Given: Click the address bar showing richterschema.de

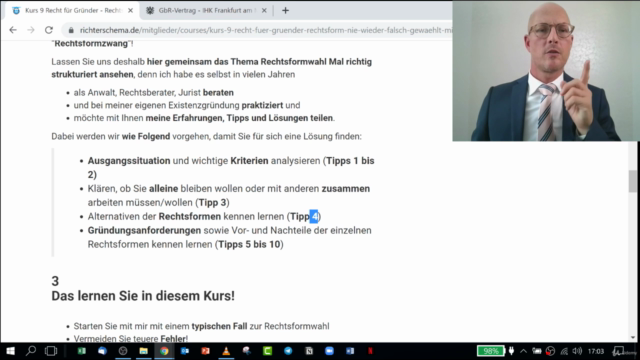Looking at the screenshot, I should (261, 30).
